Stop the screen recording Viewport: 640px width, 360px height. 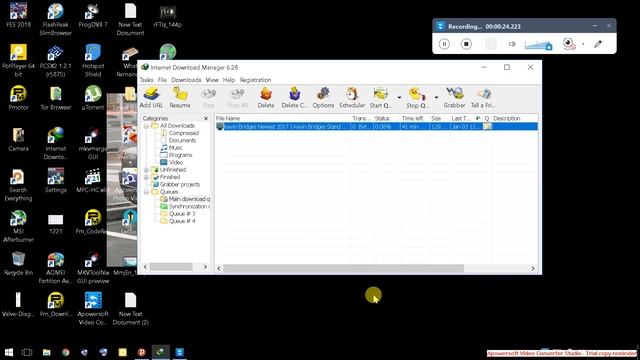(466, 44)
